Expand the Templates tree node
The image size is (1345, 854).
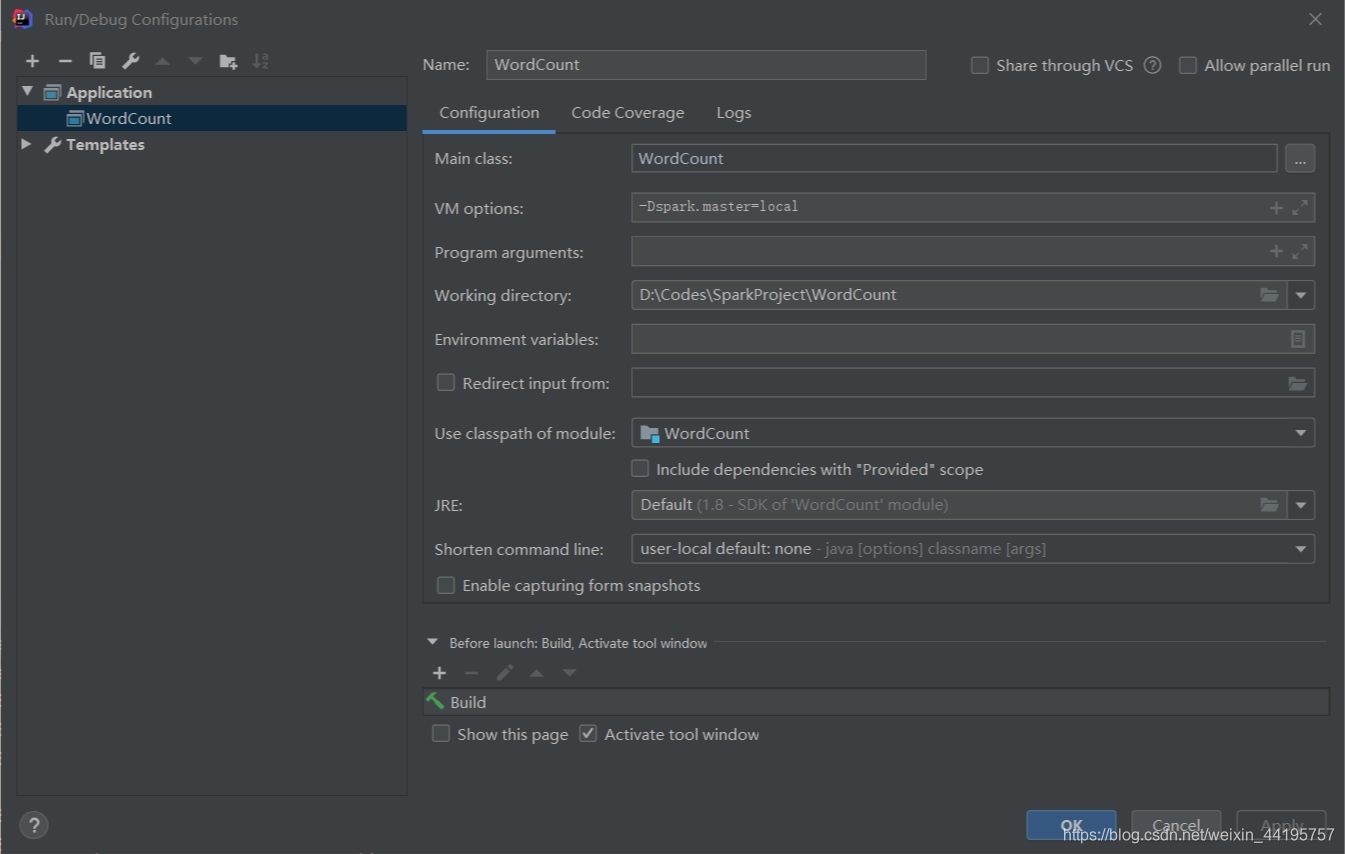click(x=27, y=144)
